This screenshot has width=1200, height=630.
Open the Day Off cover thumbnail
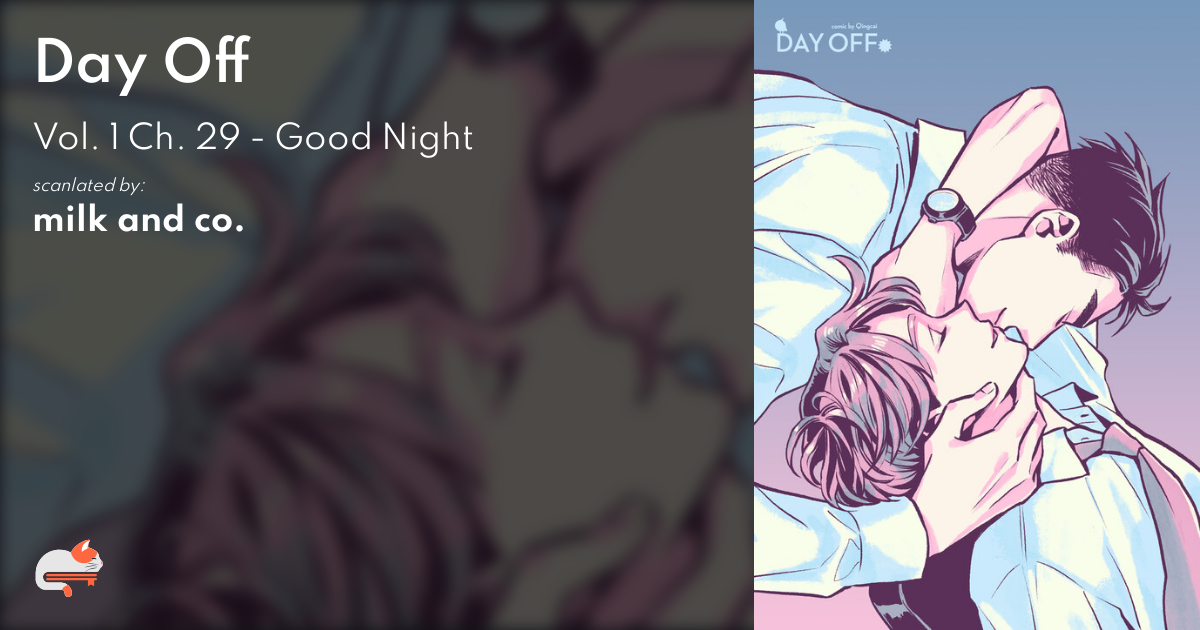(x=977, y=315)
